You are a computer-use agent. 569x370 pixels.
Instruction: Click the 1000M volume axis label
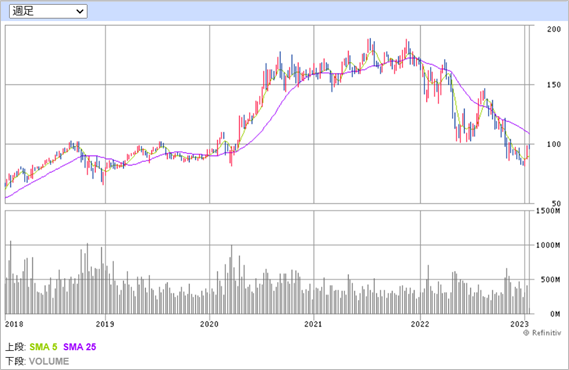[x=548, y=246]
